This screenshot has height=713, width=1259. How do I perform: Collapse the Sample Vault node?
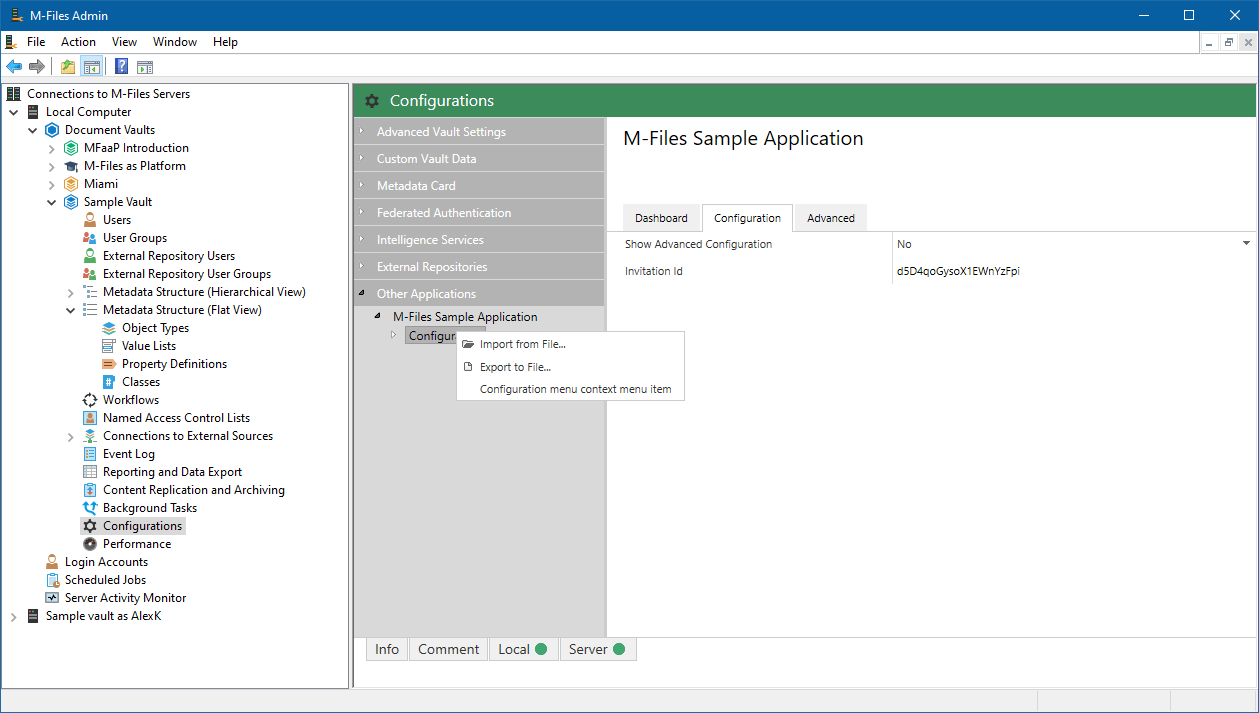tap(52, 202)
